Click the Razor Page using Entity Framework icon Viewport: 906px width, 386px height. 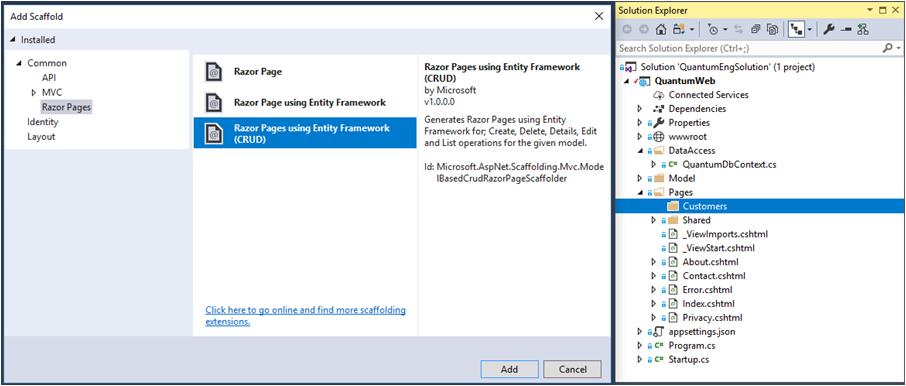214,103
